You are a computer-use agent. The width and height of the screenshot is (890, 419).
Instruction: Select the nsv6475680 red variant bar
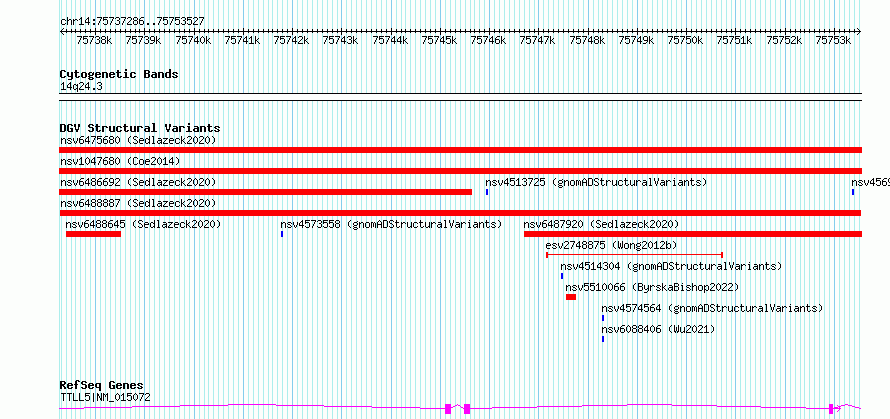point(461,150)
